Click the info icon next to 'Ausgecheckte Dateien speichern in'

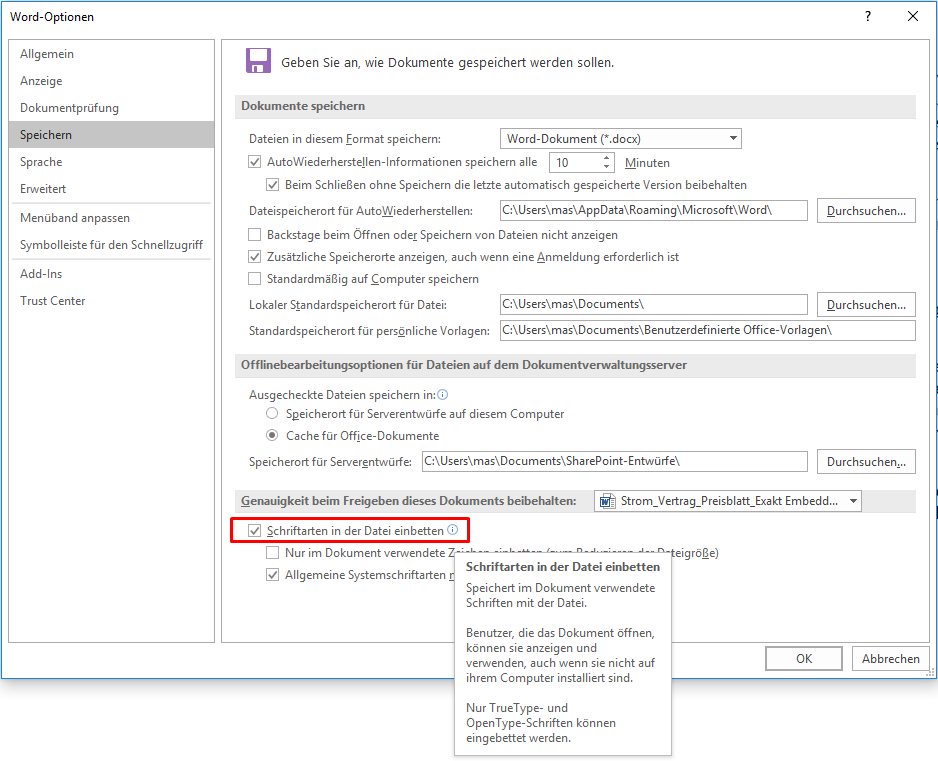click(442, 395)
